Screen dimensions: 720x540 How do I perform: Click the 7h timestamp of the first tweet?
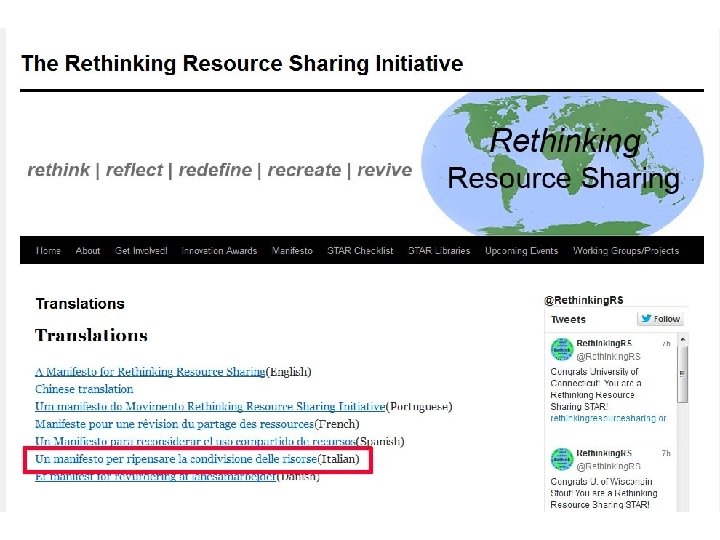tap(666, 343)
